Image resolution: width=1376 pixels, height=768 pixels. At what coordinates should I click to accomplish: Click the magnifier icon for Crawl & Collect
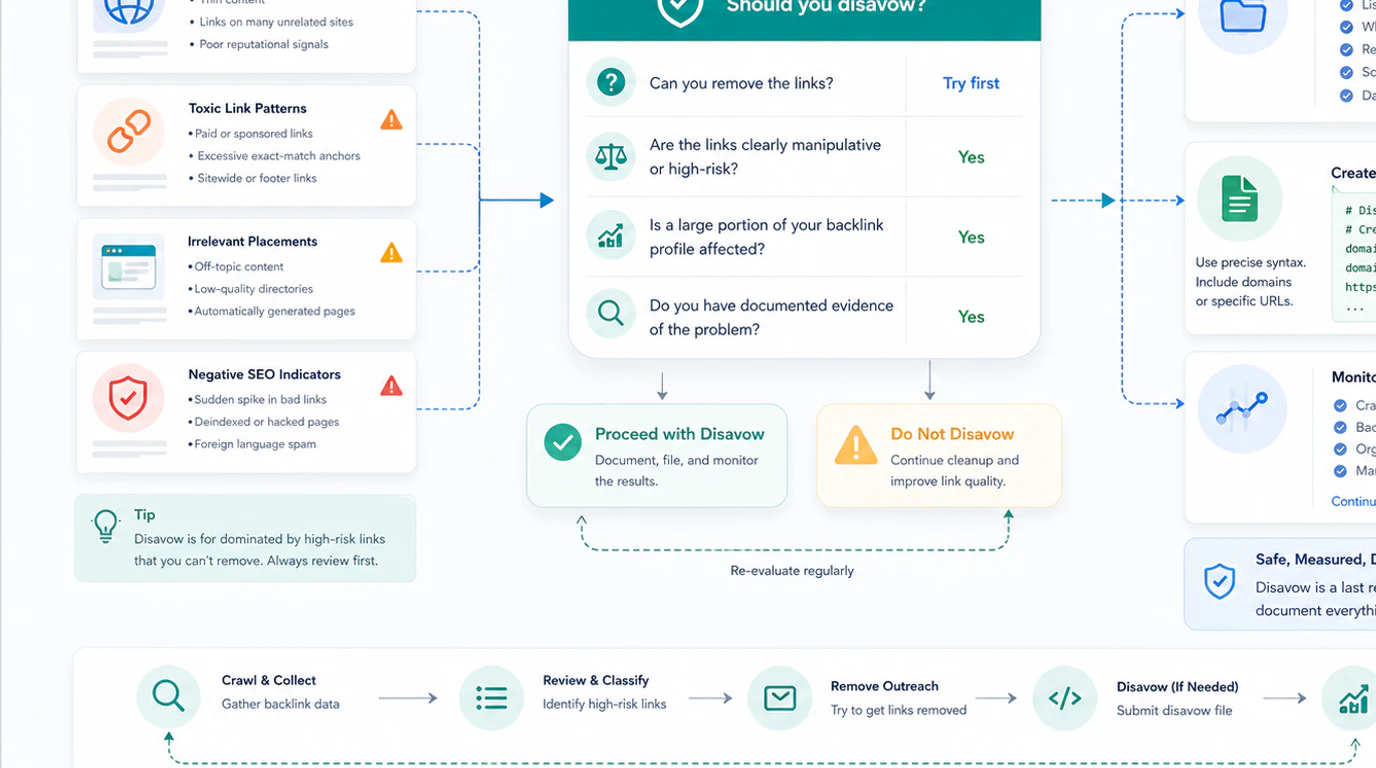(x=168, y=696)
